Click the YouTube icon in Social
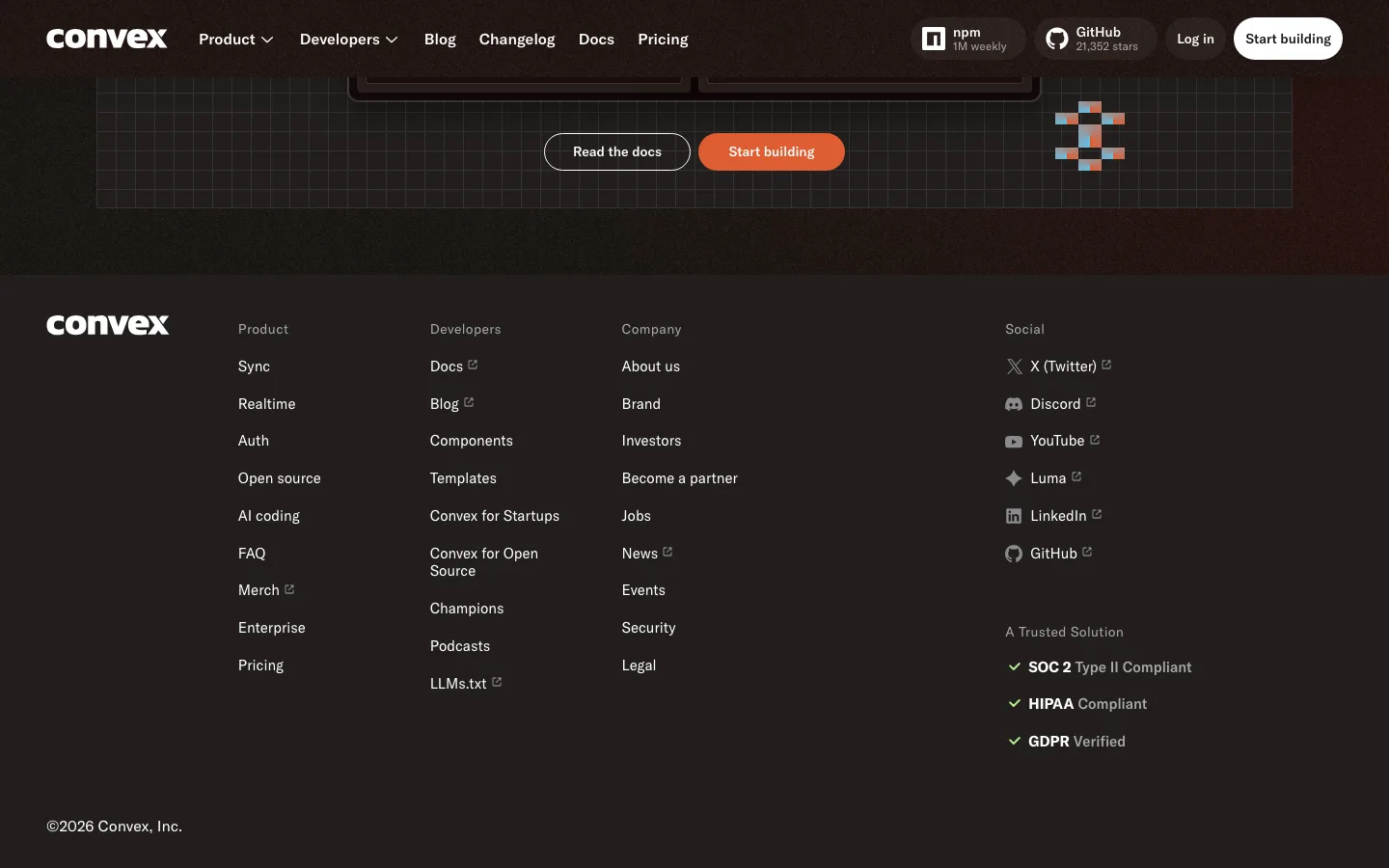This screenshot has width=1389, height=868. click(1014, 442)
